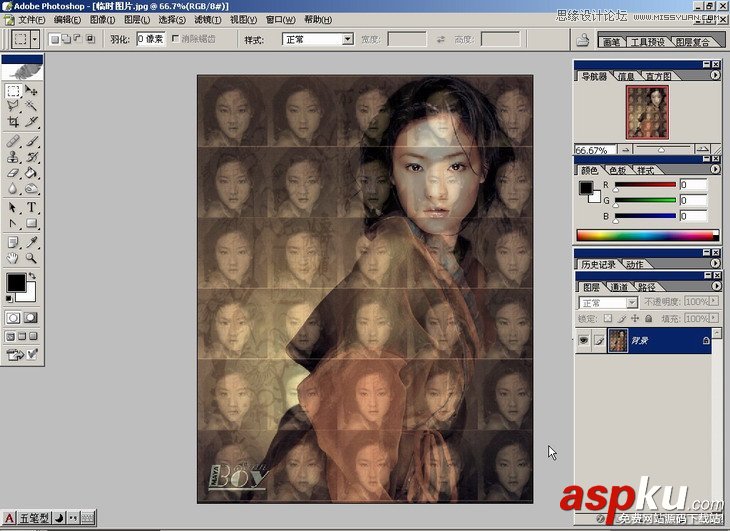Select the Notes tool

coord(13,242)
